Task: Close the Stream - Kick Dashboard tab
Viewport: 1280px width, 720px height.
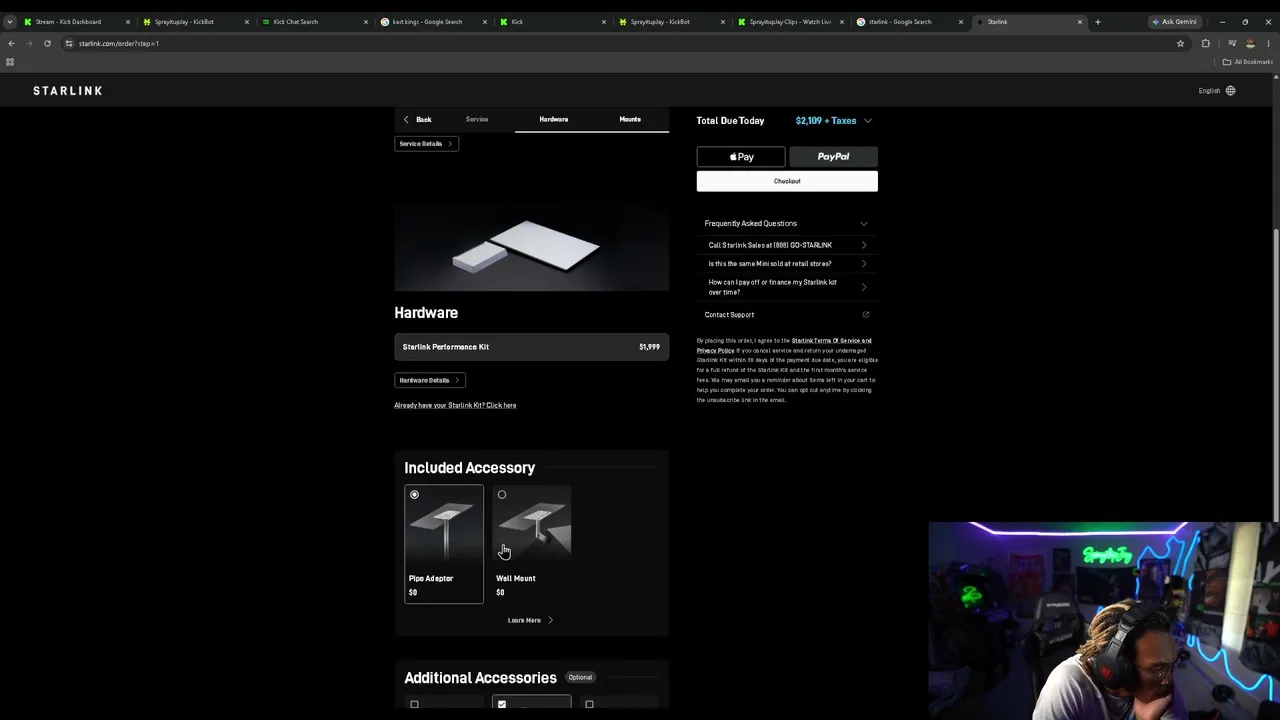Action: click(x=127, y=21)
